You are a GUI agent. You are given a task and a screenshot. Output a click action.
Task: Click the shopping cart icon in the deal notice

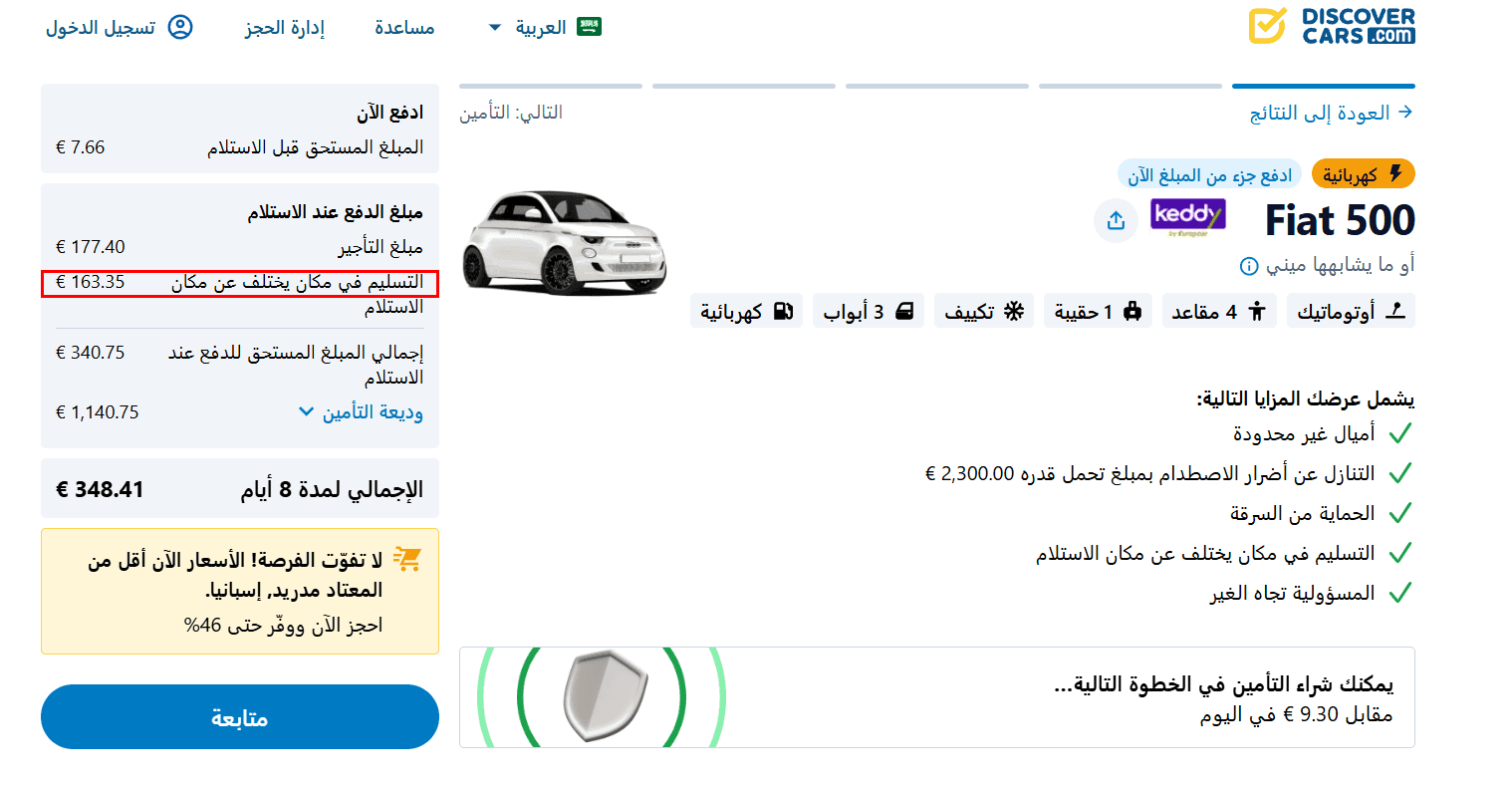coord(406,559)
